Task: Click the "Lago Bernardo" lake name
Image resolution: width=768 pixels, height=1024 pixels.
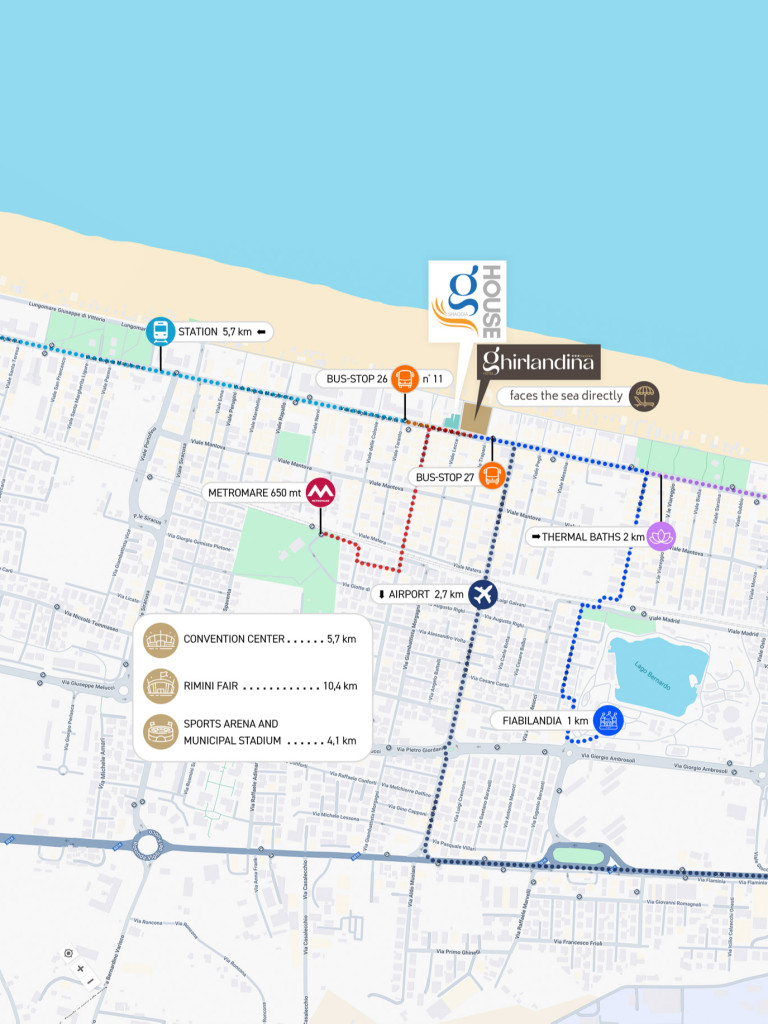Action: click(652, 675)
